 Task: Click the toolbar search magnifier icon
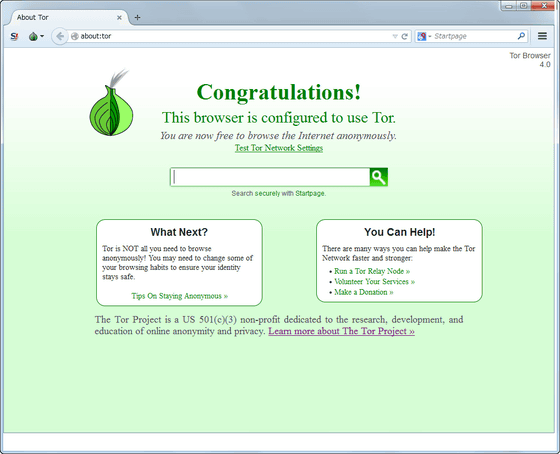tap(521, 36)
